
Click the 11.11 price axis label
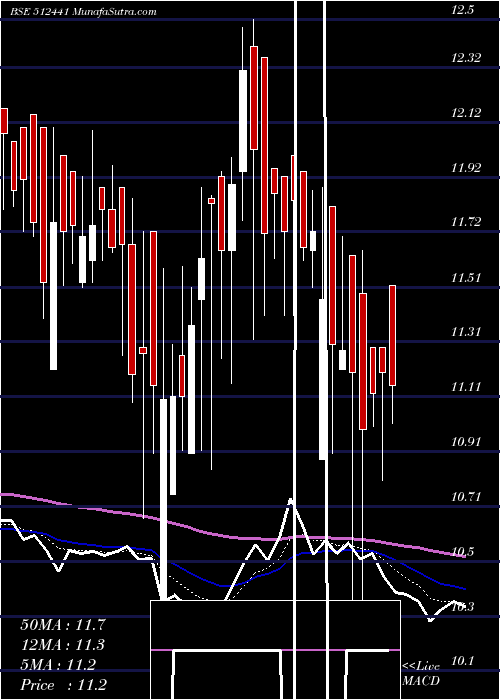pos(466,387)
